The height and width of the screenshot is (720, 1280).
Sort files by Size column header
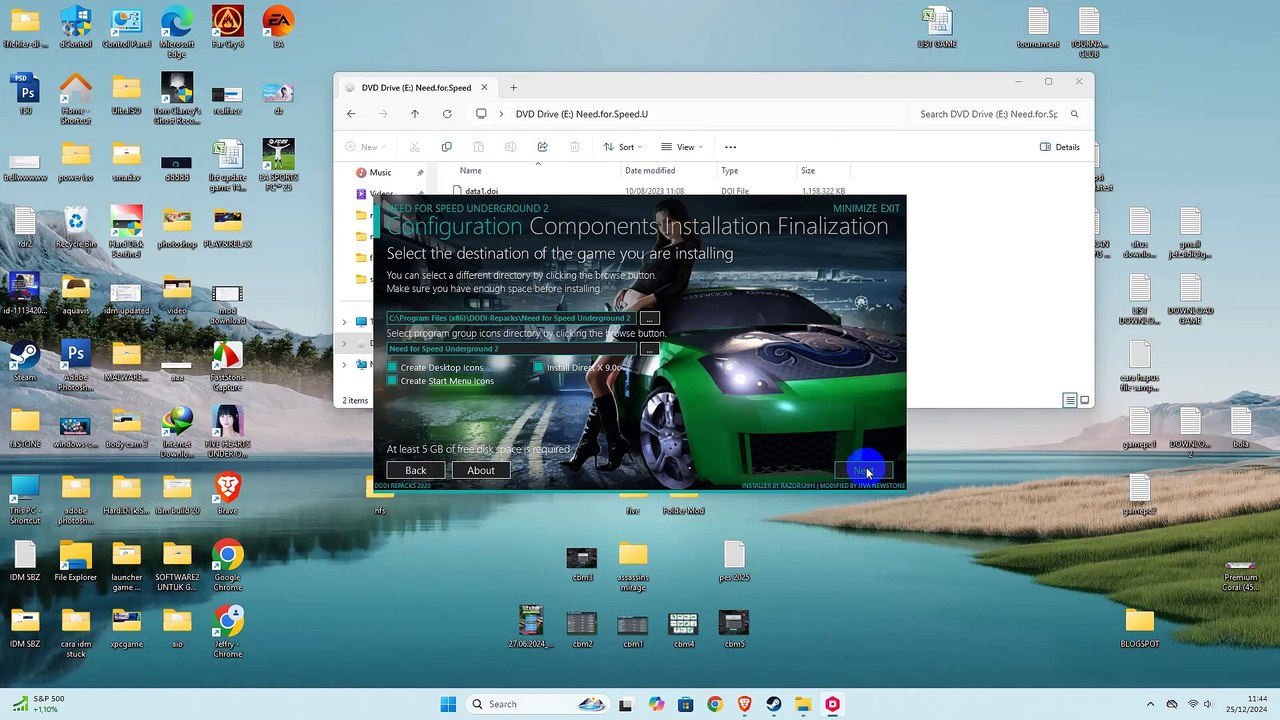pyautogui.click(x=808, y=171)
